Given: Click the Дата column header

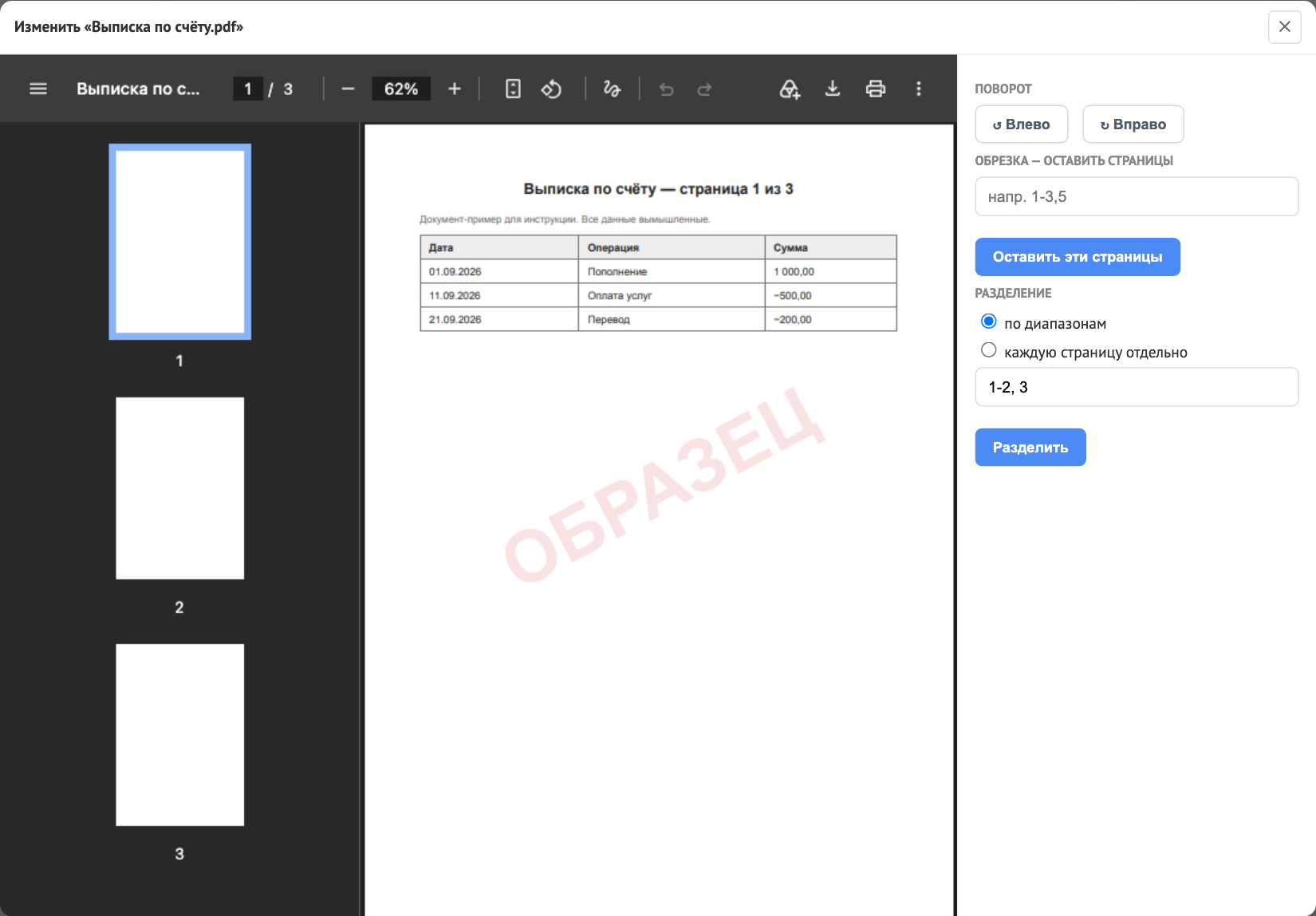Looking at the screenshot, I should point(499,247).
